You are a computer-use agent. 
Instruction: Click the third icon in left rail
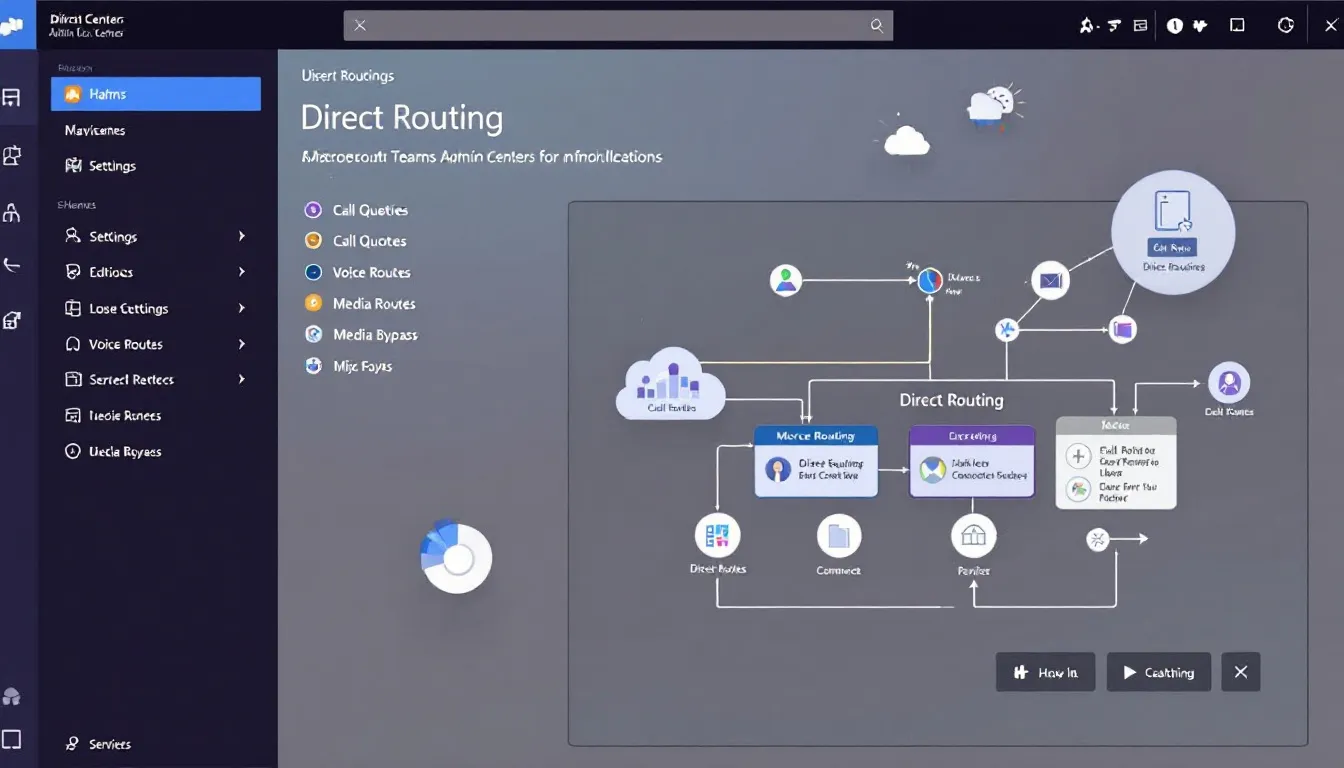click(x=12, y=212)
